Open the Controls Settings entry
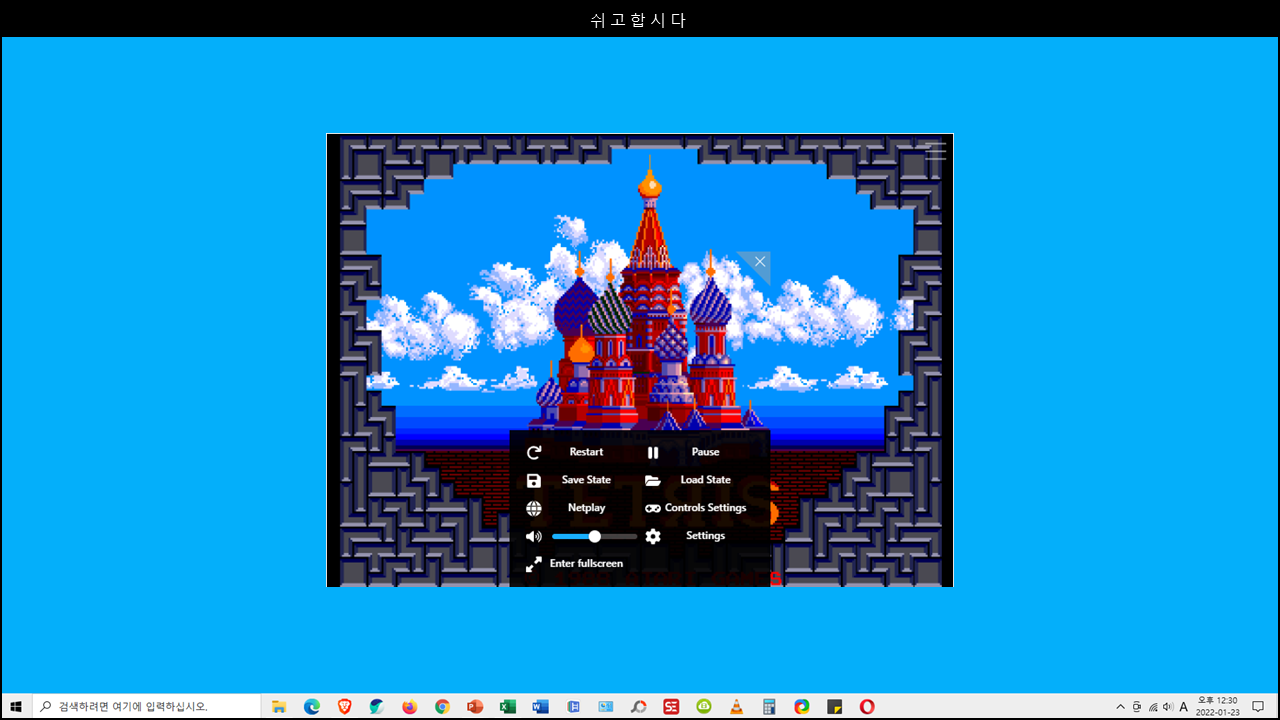 (705, 508)
